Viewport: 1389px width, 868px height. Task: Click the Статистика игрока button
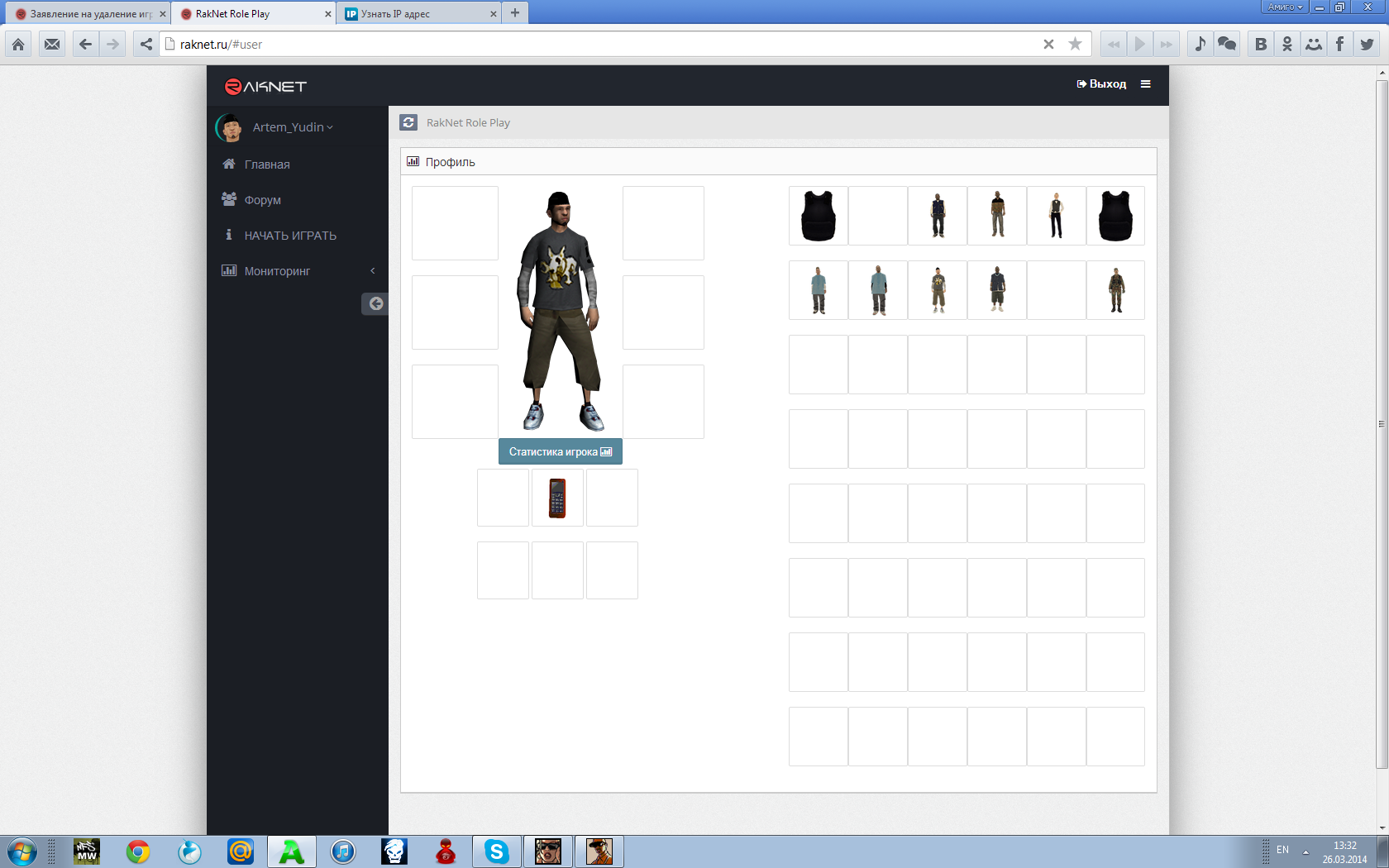pyautogui.click(x=560, y=452)
